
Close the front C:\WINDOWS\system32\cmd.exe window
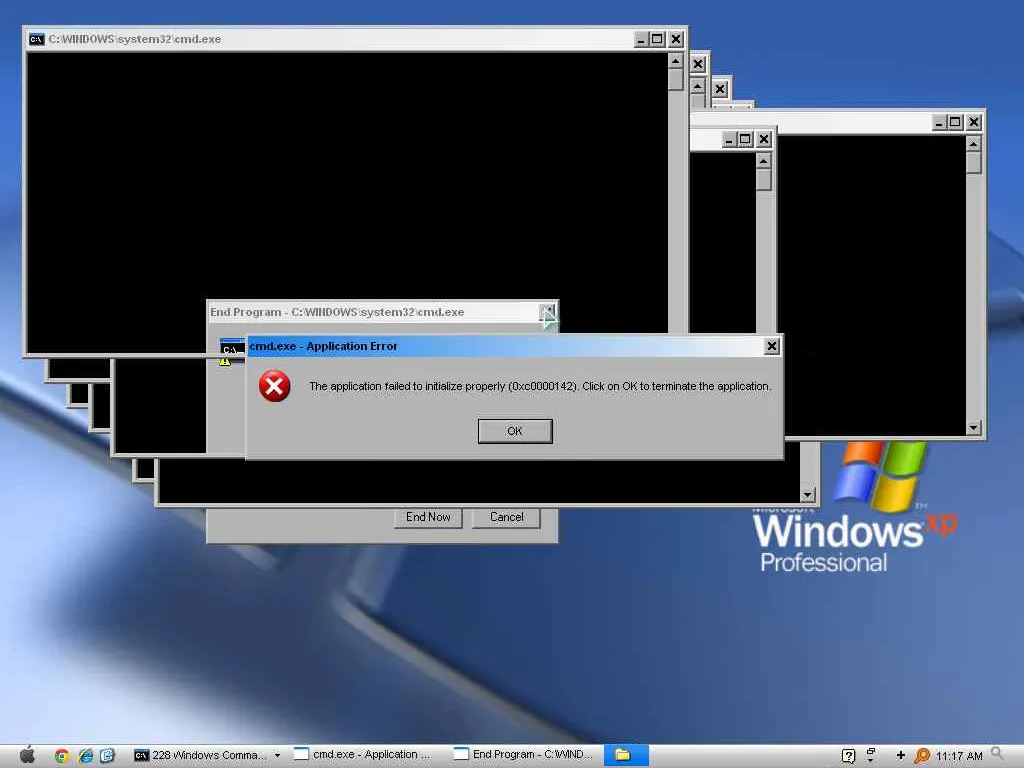676,39
